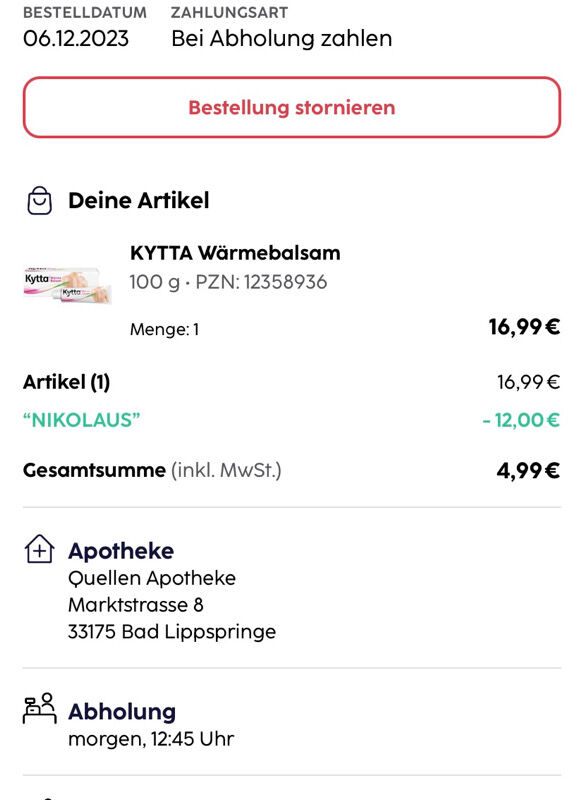This screenshot has width=584, height=800.
Task: Click the order date 06.12.2023
Action: [x=76, y=39]
